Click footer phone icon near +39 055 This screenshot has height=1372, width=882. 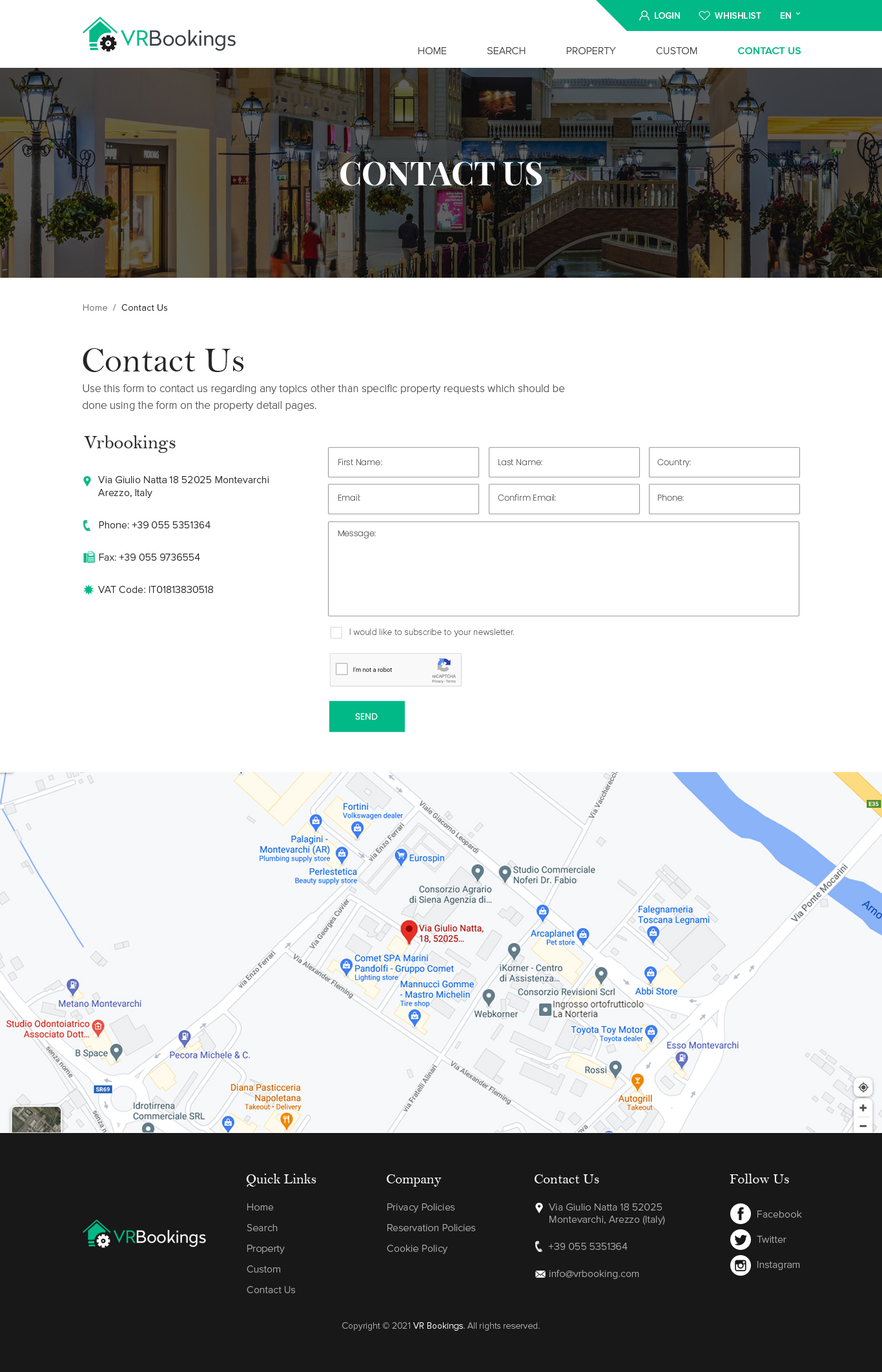point(539,1247)
